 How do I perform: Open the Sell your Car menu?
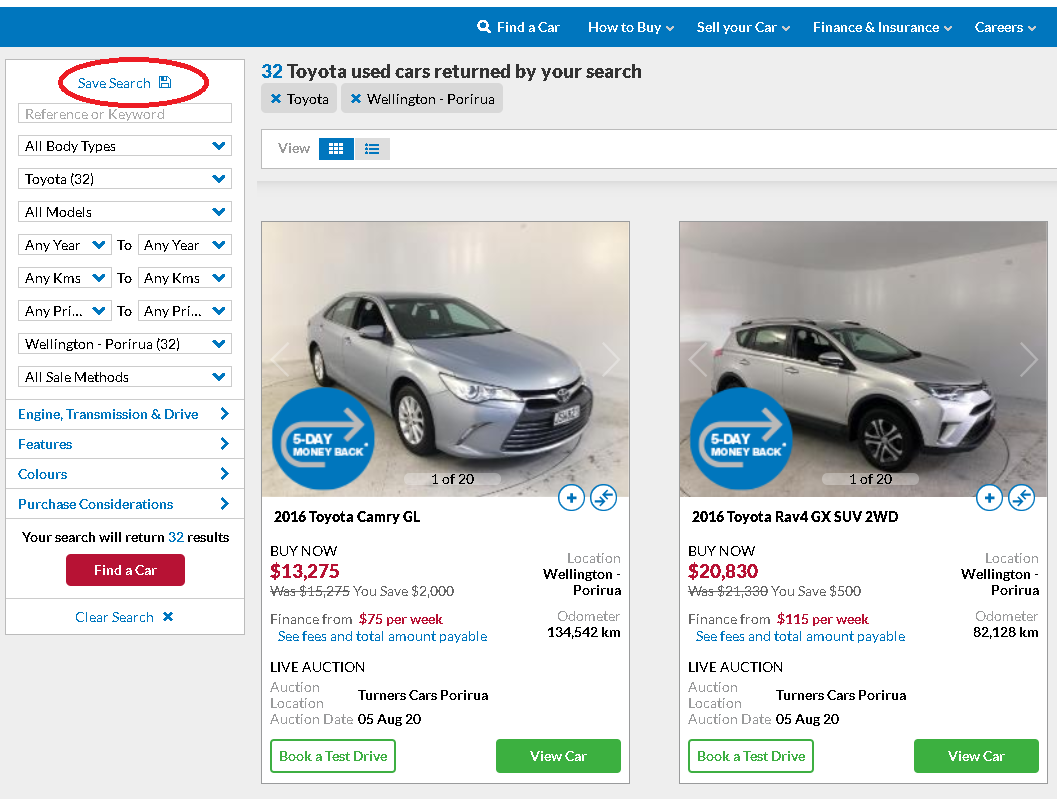point(743,27)
